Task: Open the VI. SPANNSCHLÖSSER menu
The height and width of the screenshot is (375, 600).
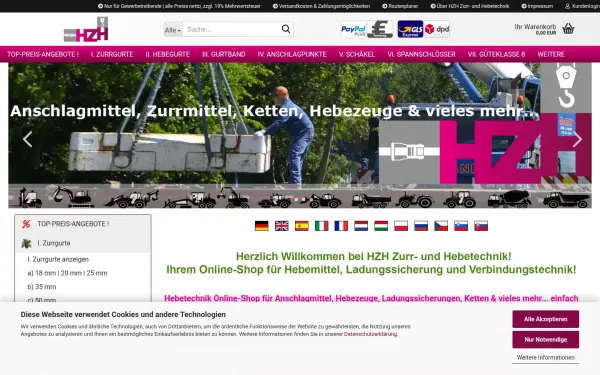Action: tap(421, 54)
